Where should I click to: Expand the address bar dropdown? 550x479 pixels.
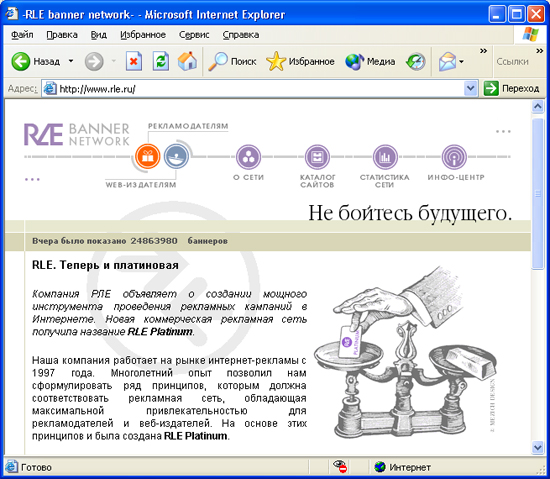click(x=470, y=89)
